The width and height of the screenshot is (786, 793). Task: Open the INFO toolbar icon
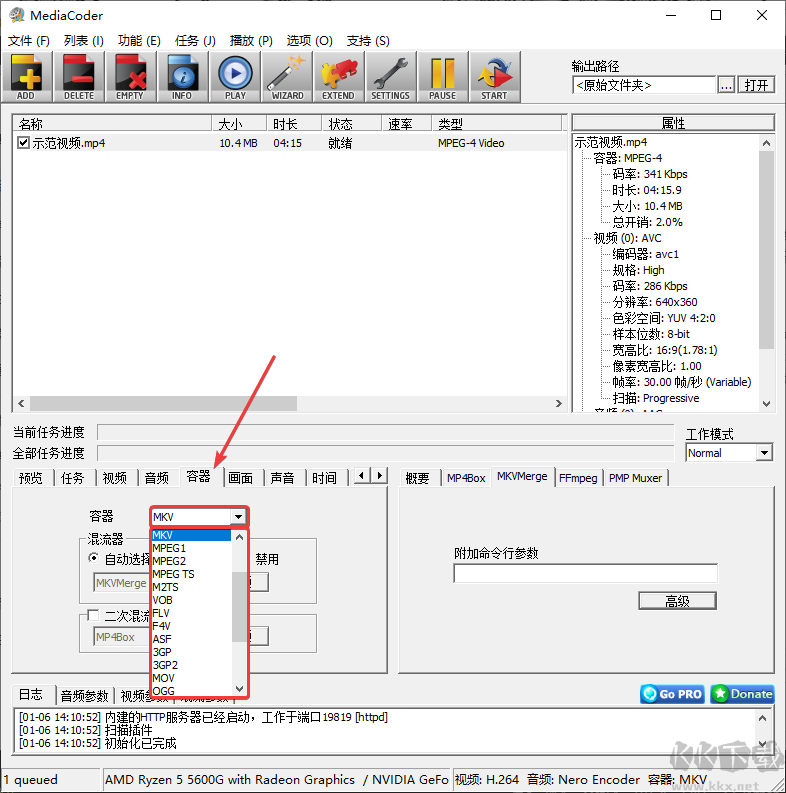point(183,77)
